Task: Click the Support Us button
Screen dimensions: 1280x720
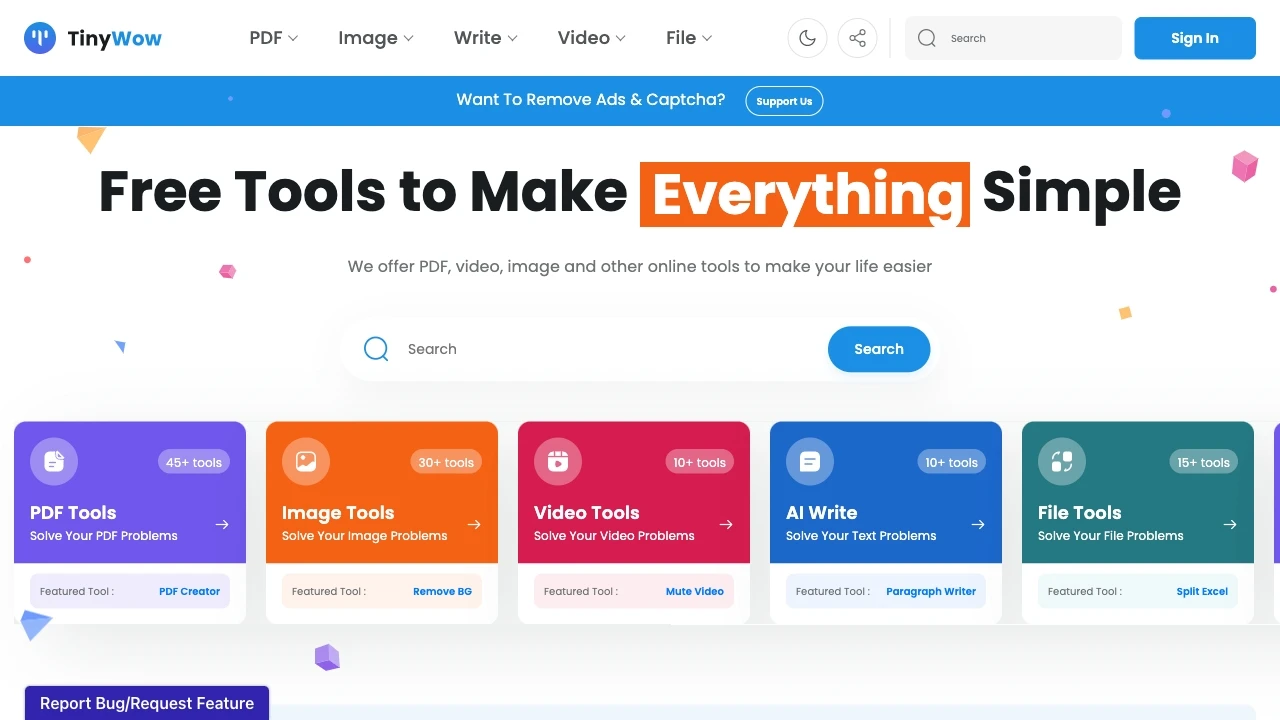Action: [784, 100]
